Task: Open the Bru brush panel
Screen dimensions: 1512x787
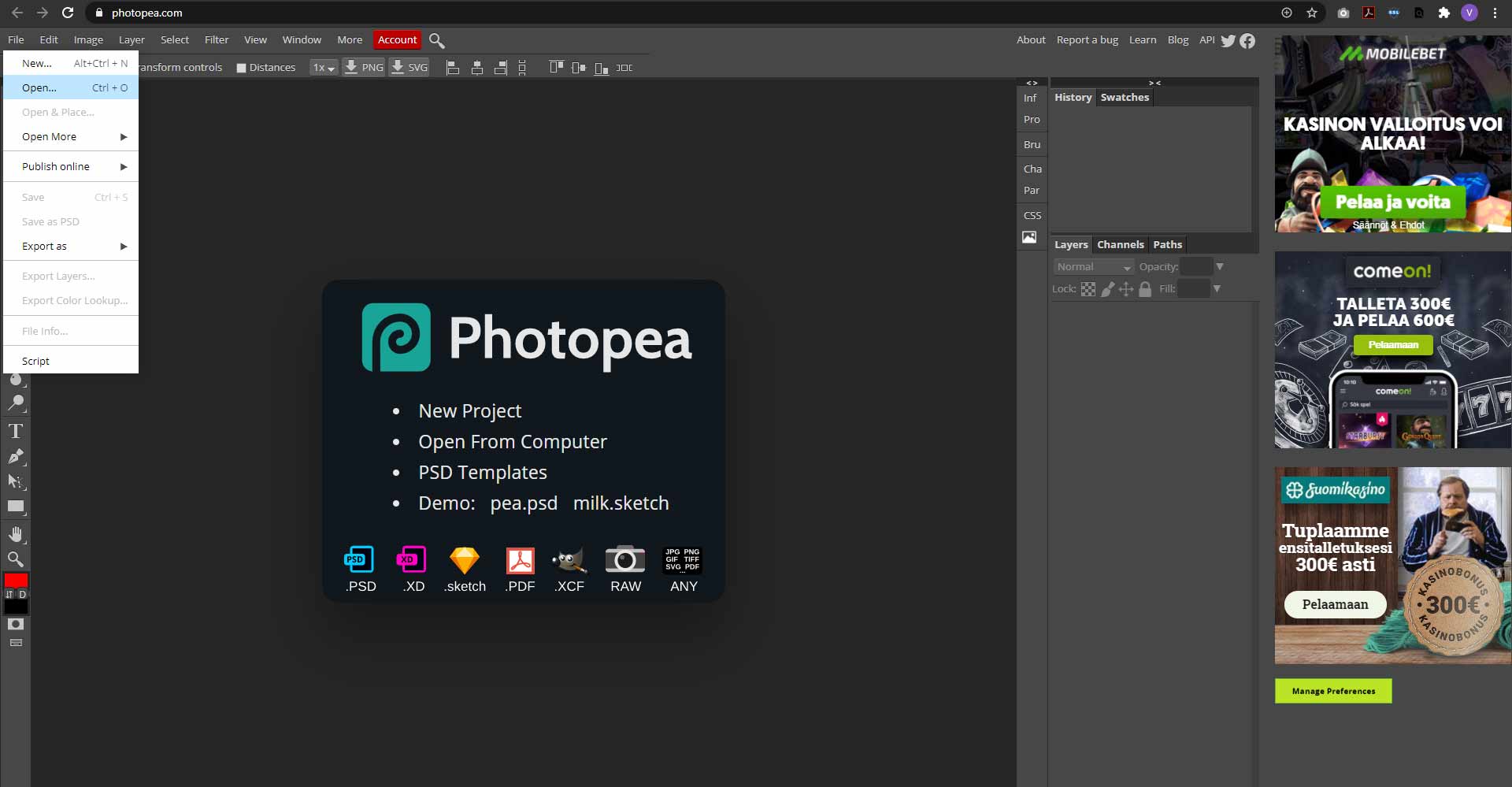Action: [1032, 145]
